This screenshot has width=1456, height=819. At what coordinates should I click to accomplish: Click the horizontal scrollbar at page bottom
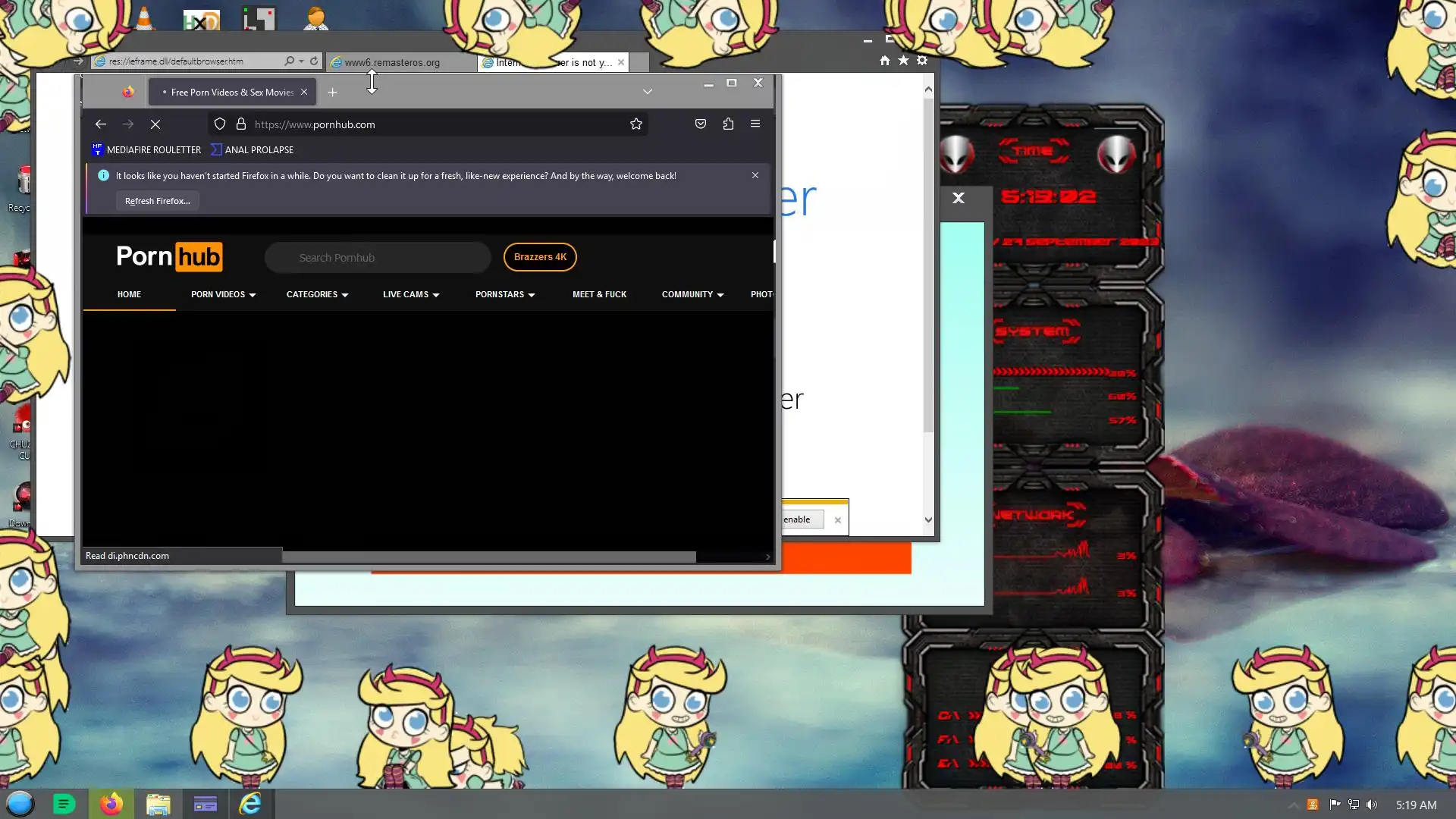pos(488,557)
